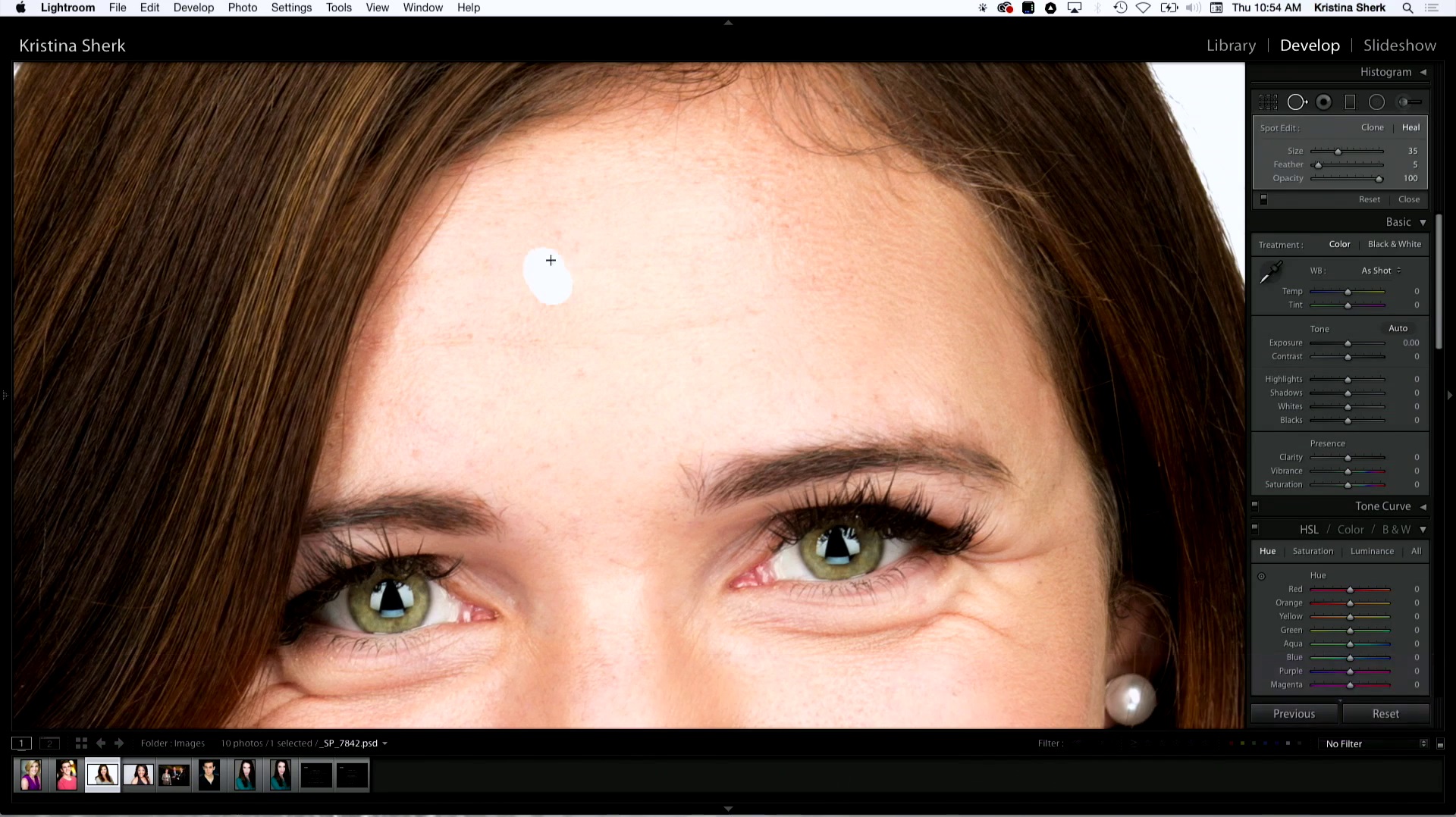
Task: Open Creative Cloud menu bar icon
Action: tap(1006, 8)
